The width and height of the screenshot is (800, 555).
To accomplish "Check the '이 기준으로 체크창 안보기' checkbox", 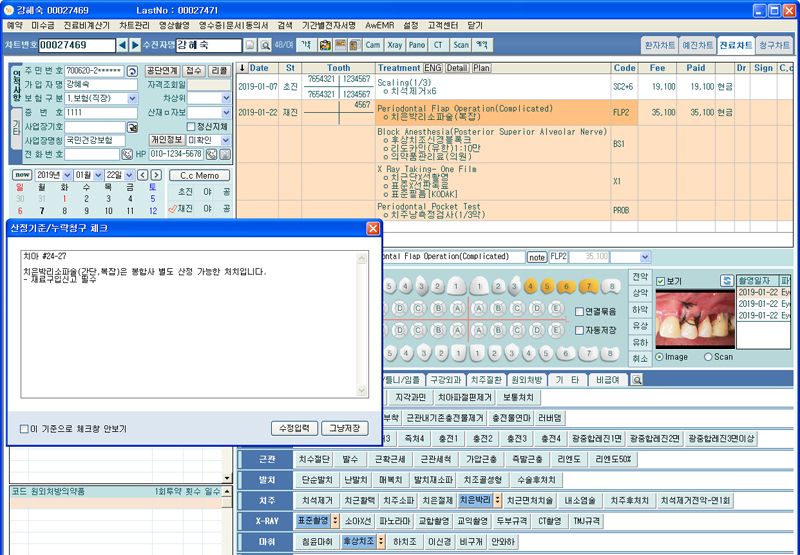I will coord(24,429).
